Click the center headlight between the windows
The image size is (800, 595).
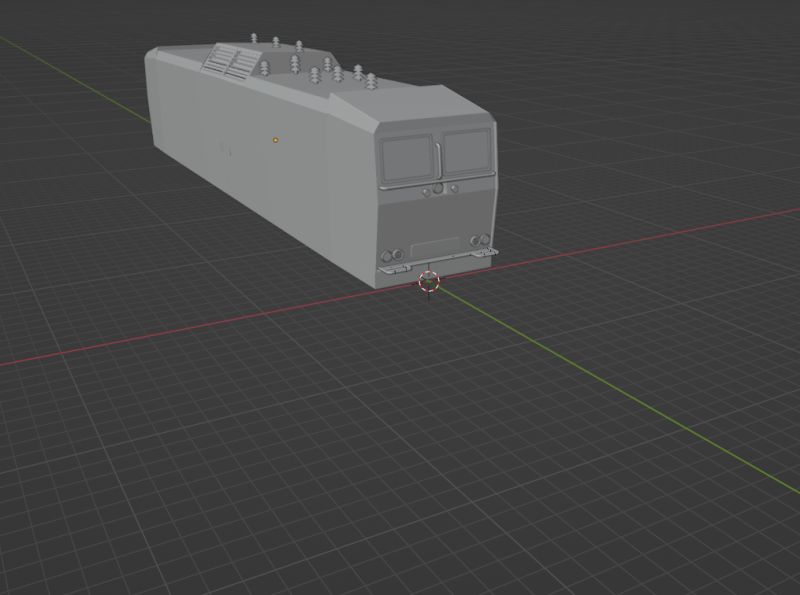pos(438,189)
